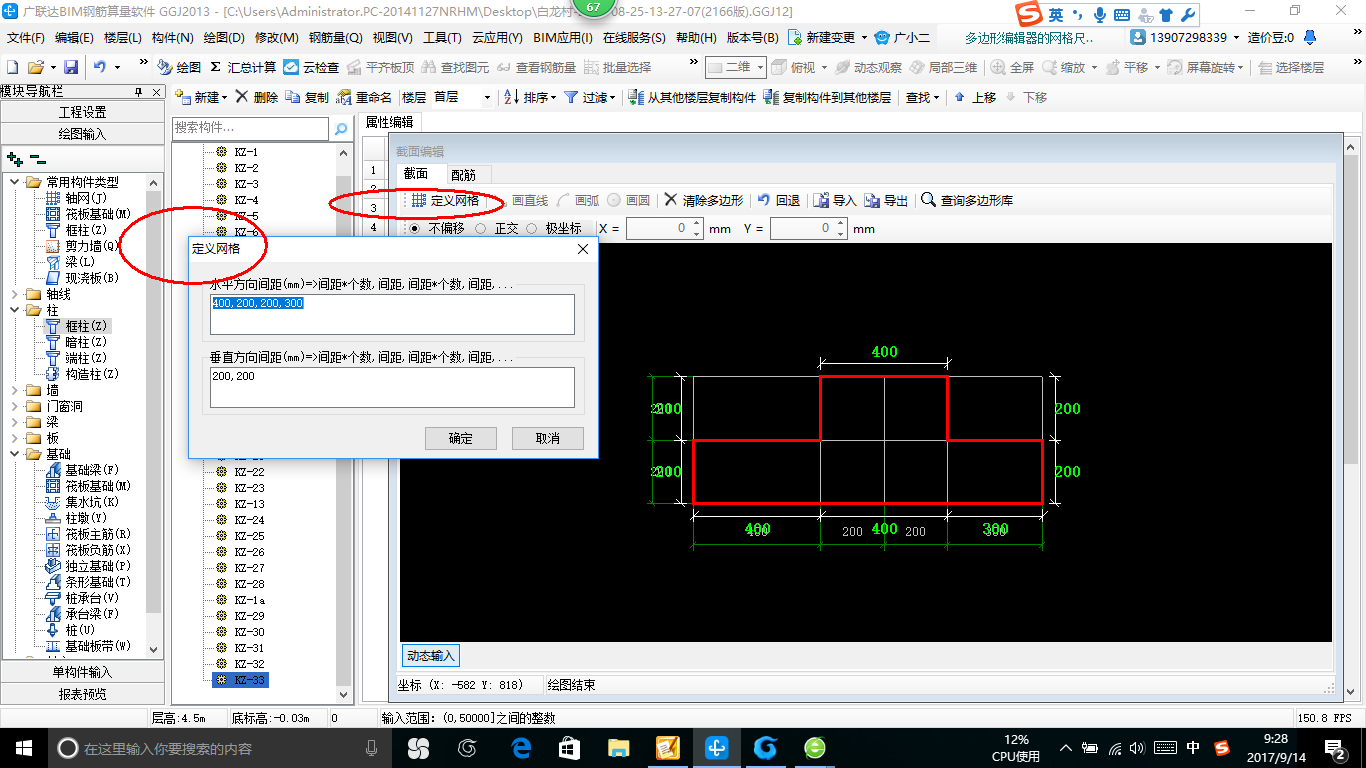1366x768 pixels.
Task: Confirm the grid with 确定
Action: pos(461,439)
